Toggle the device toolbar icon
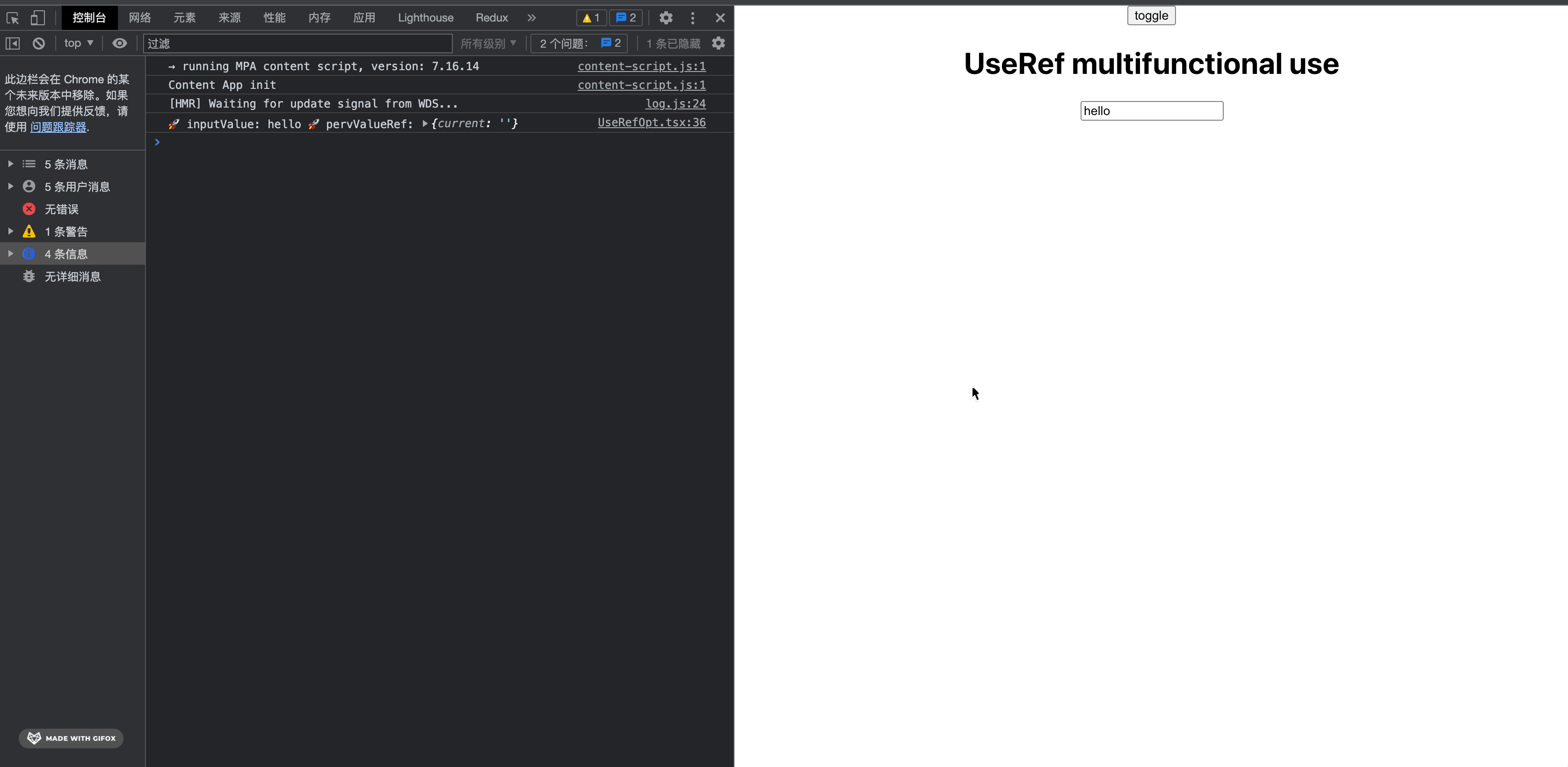This screenshot has height=767, width=1568. [x=38, y=18]
